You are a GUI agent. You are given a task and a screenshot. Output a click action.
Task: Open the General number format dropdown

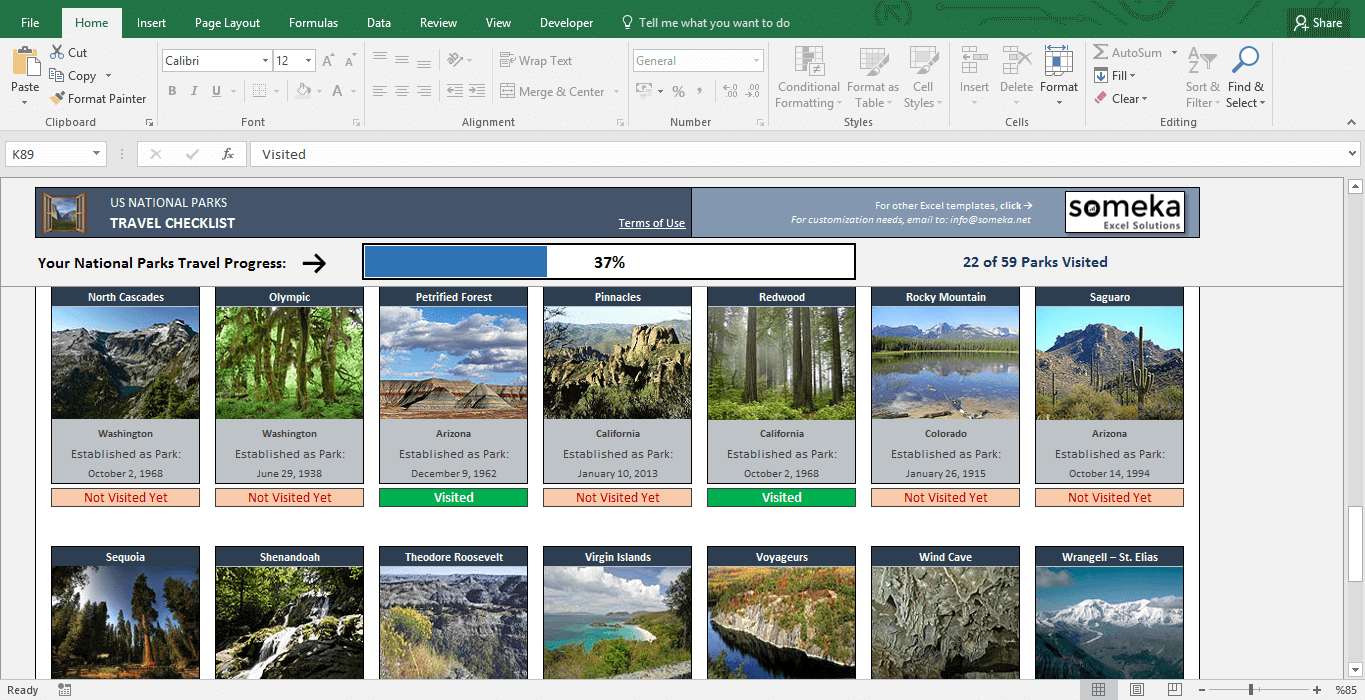(x=757, y=61)
